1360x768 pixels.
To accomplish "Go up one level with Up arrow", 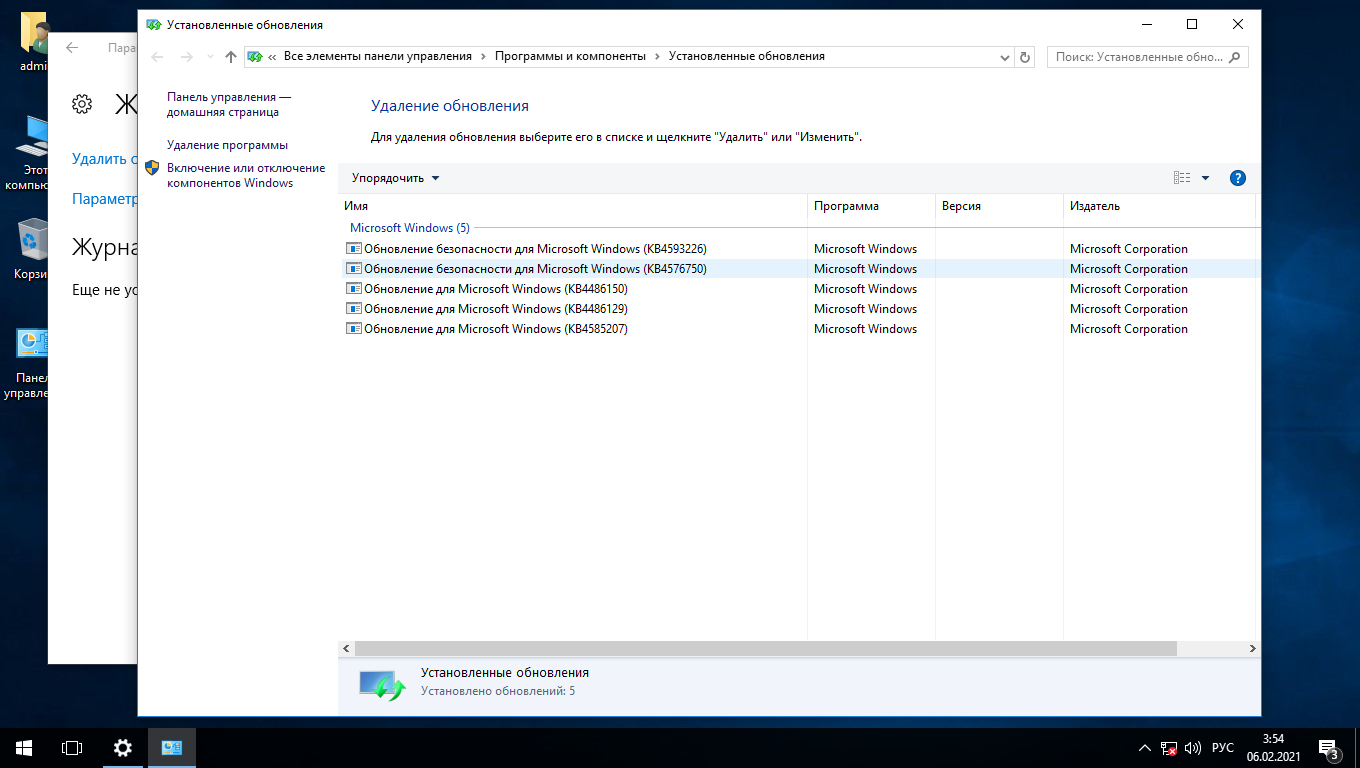I will 231,57.
